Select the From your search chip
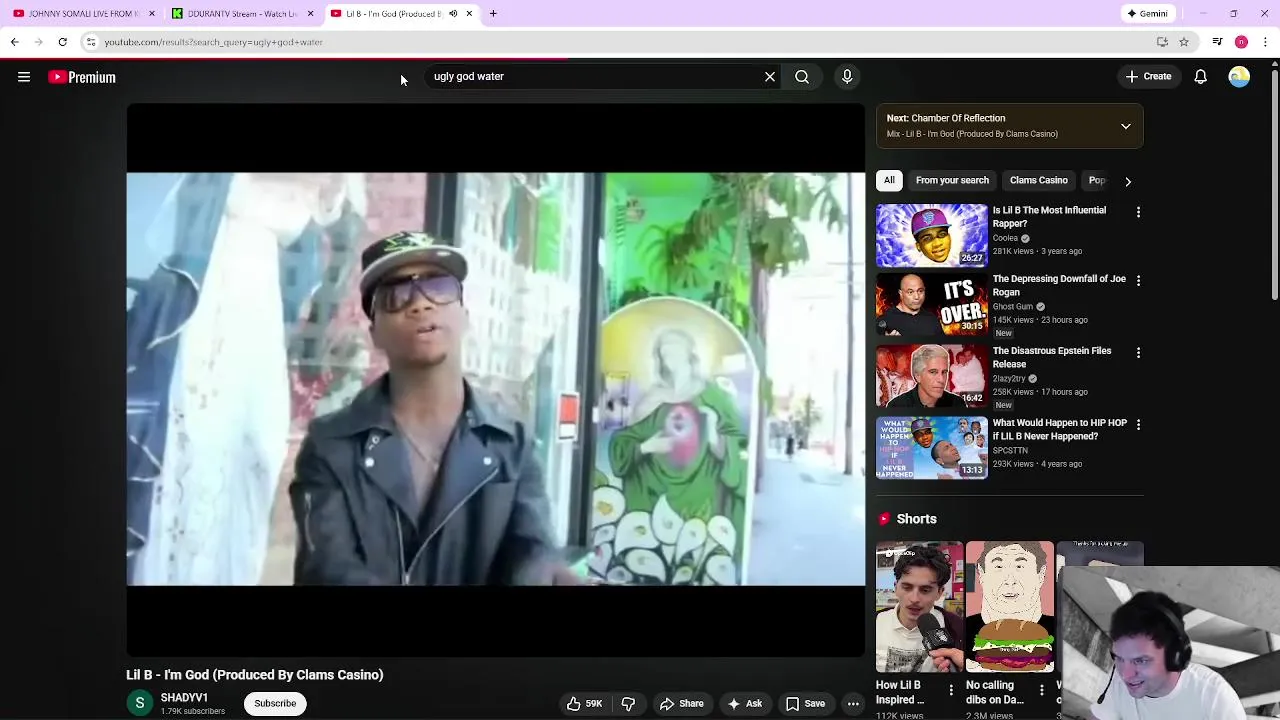1280x720 pixels. coord(952,180)
